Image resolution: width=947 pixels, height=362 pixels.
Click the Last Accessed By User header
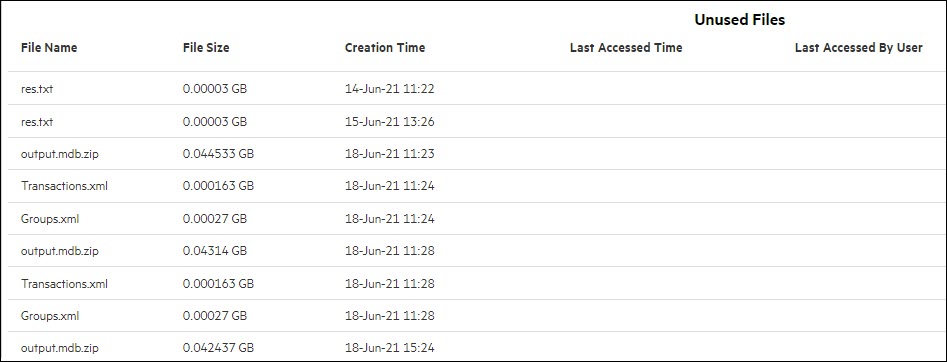point(858,48)
